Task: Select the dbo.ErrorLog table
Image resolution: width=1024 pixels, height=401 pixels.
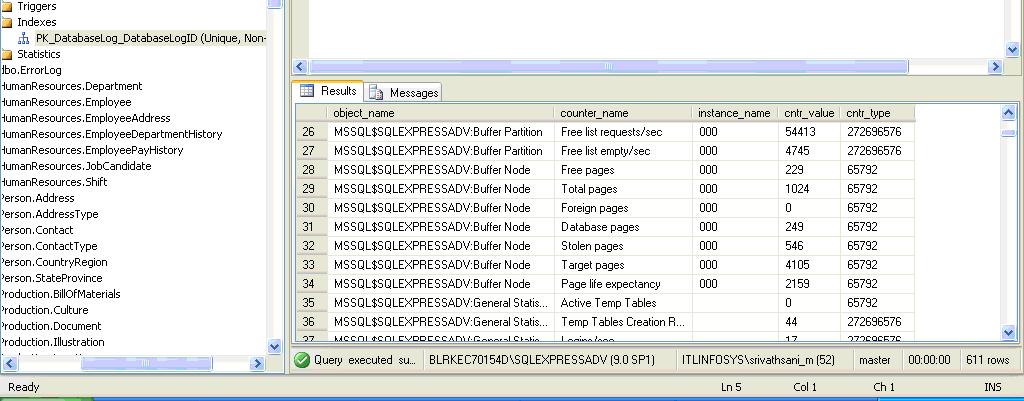Action: click(x=31, y=70)
